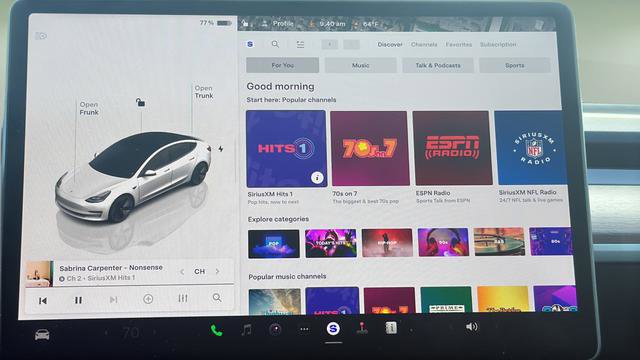
Task: Open the Today's Hits category
Action: [x=331, y=243]
